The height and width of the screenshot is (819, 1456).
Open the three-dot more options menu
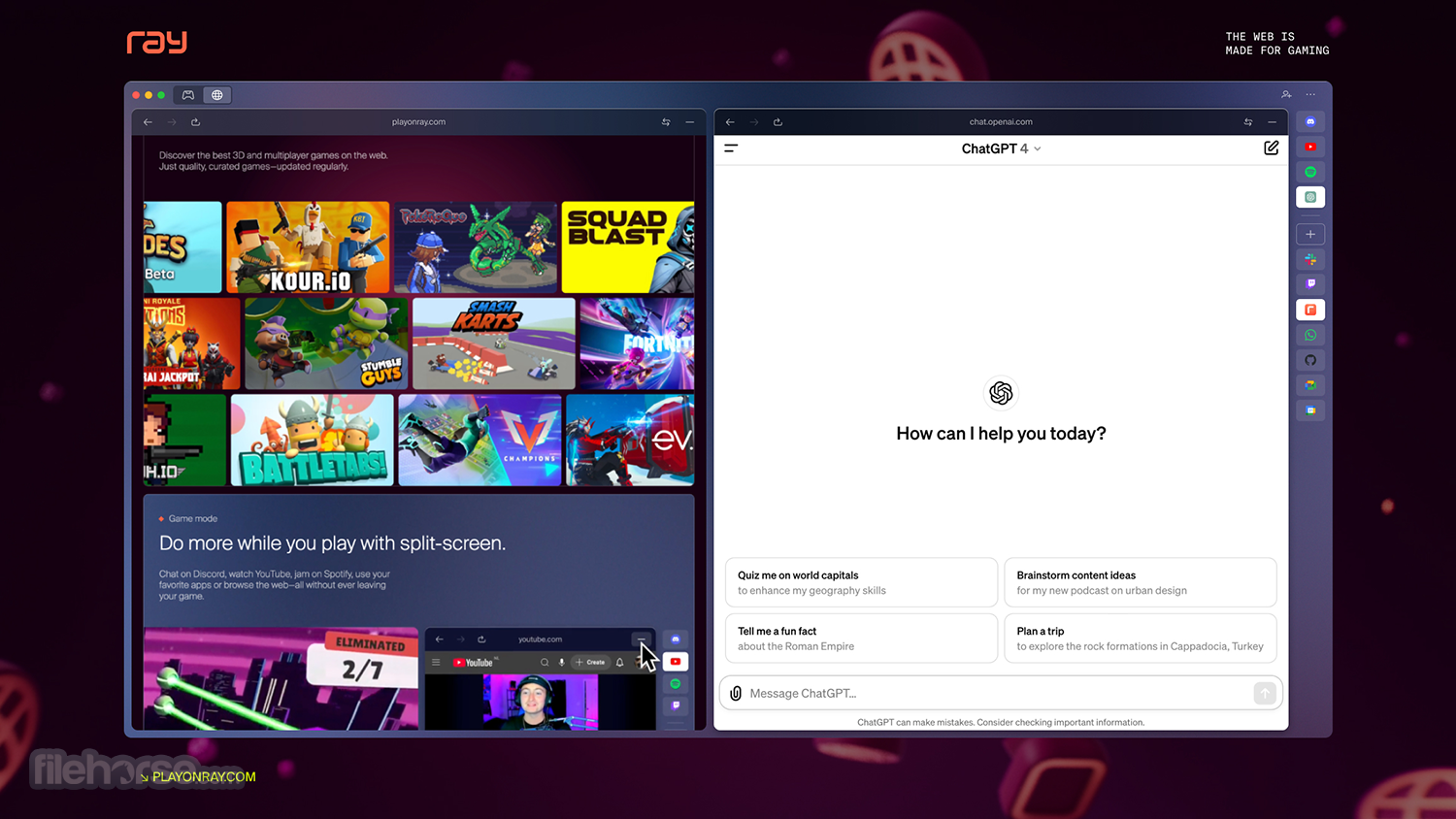pyautogui.click(x=1310, y=95)
